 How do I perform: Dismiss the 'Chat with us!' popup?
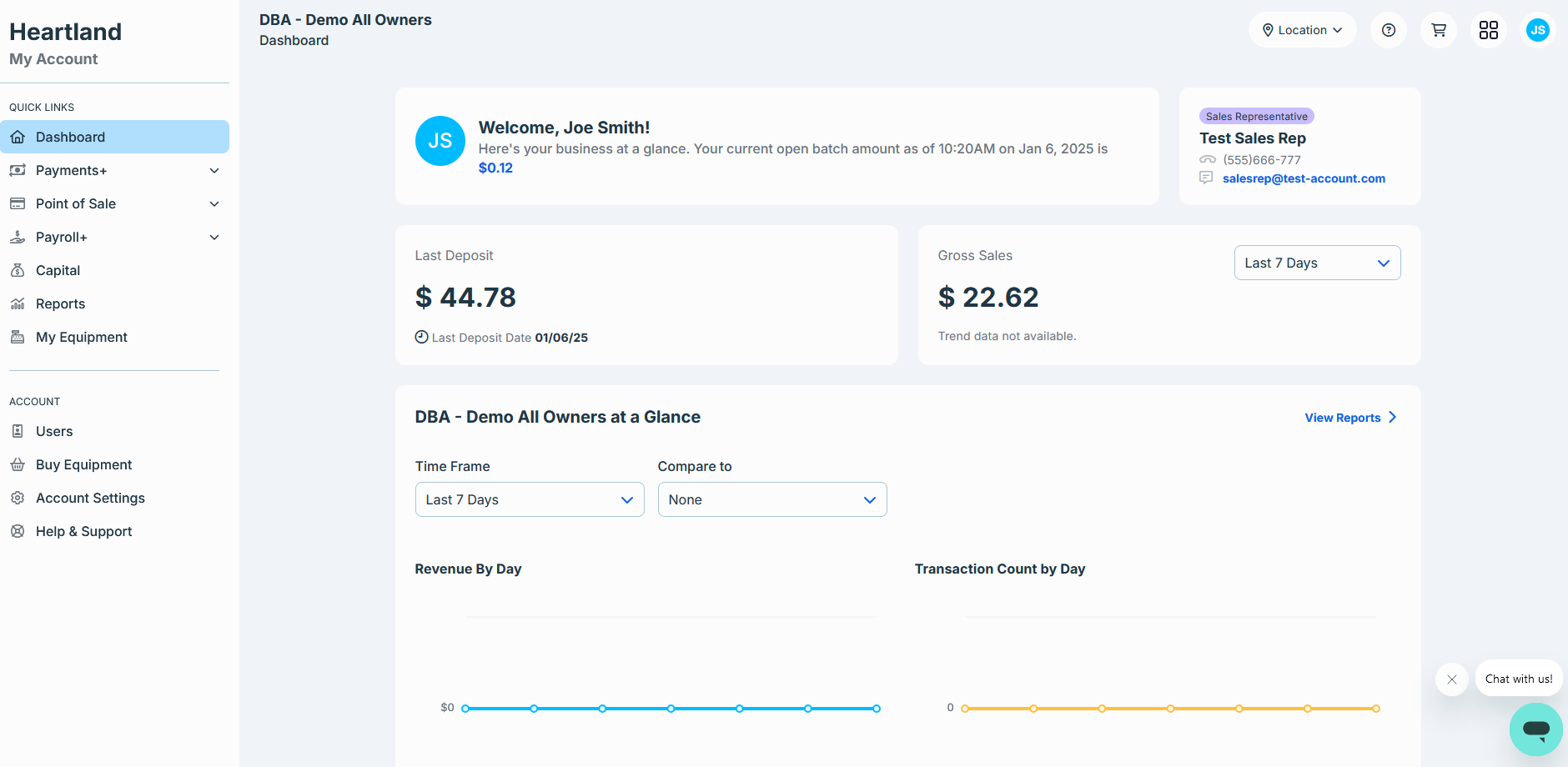(x=1452, y=679)
